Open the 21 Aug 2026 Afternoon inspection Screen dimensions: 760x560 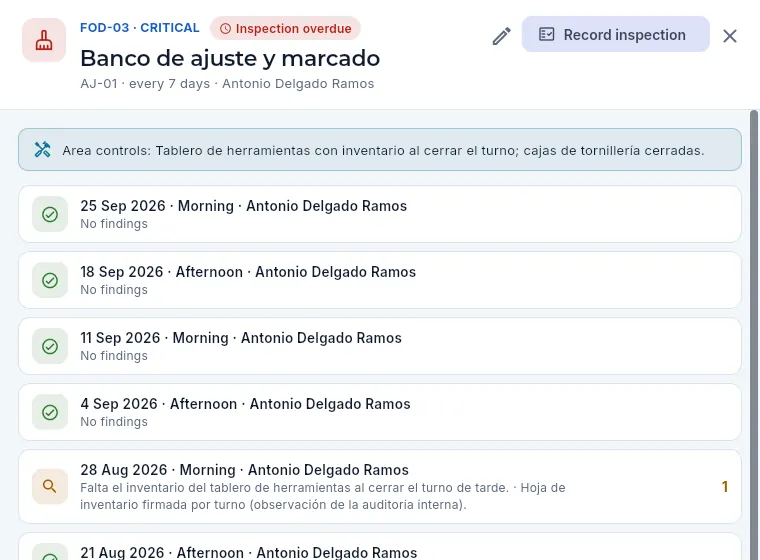(x=380, y=547)
